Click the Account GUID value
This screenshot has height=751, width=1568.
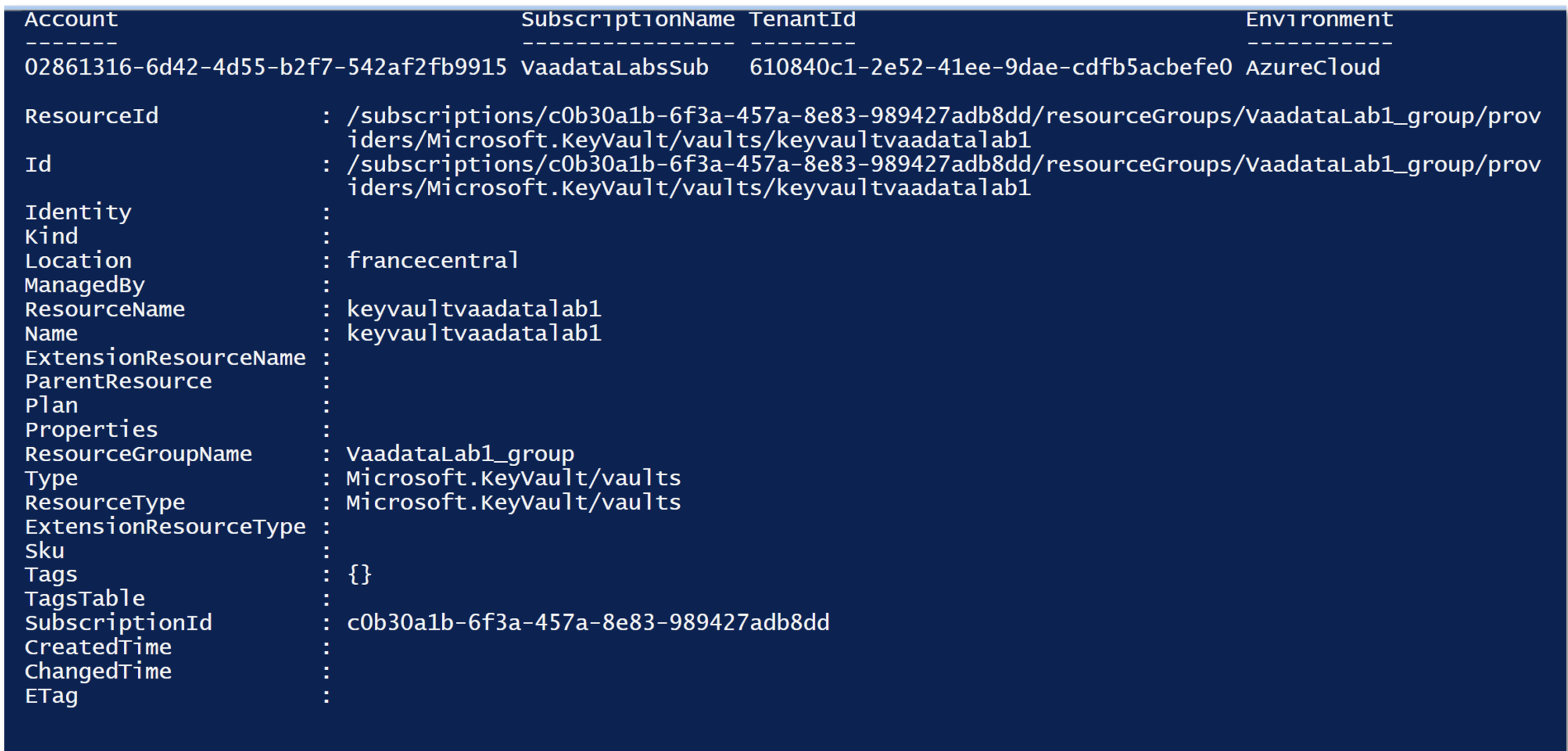point(265,67)
